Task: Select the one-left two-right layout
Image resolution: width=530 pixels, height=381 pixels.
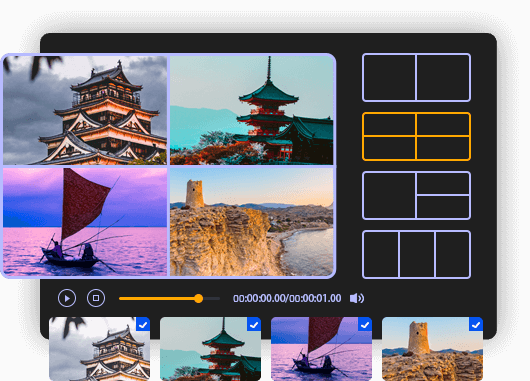Action: pyautogui.click(x=416, y=195)
